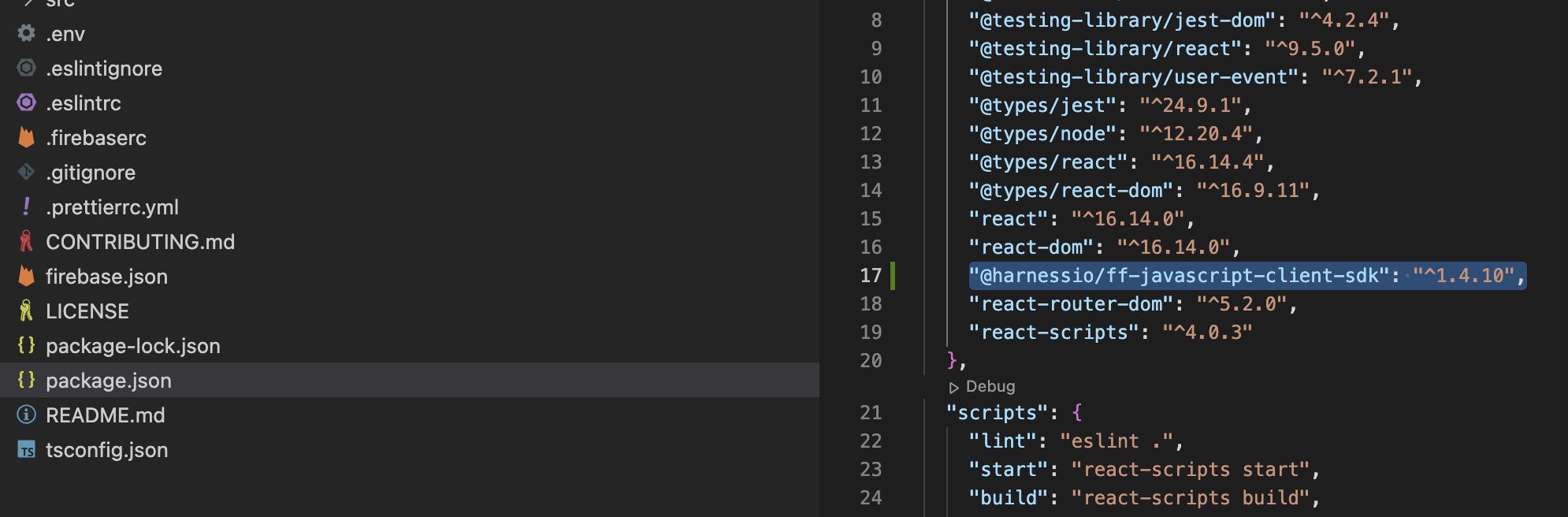
Task: Click the Debug play triangle icon
Action: 953,387
